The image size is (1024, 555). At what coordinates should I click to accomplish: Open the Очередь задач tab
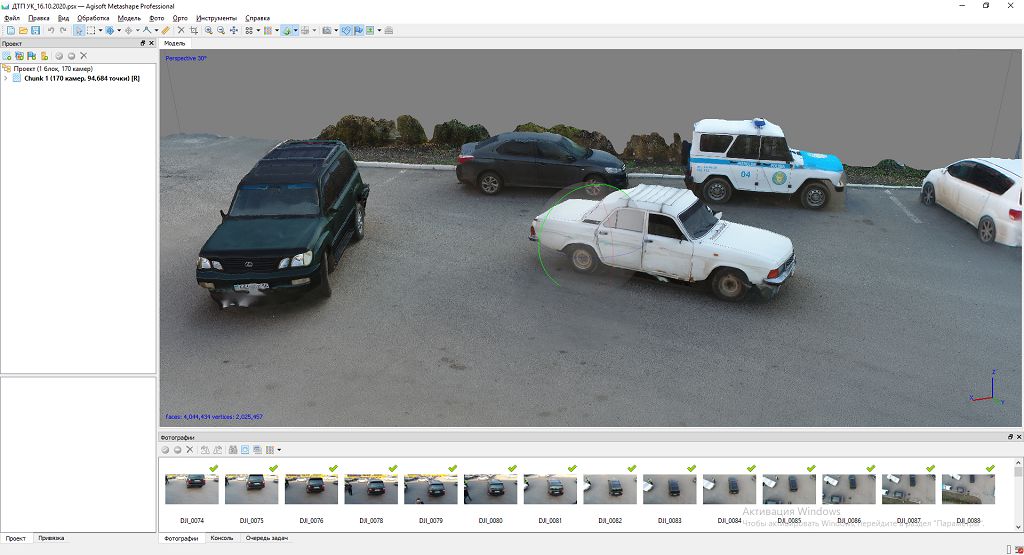pyautogui.click(x=266, y=538)
